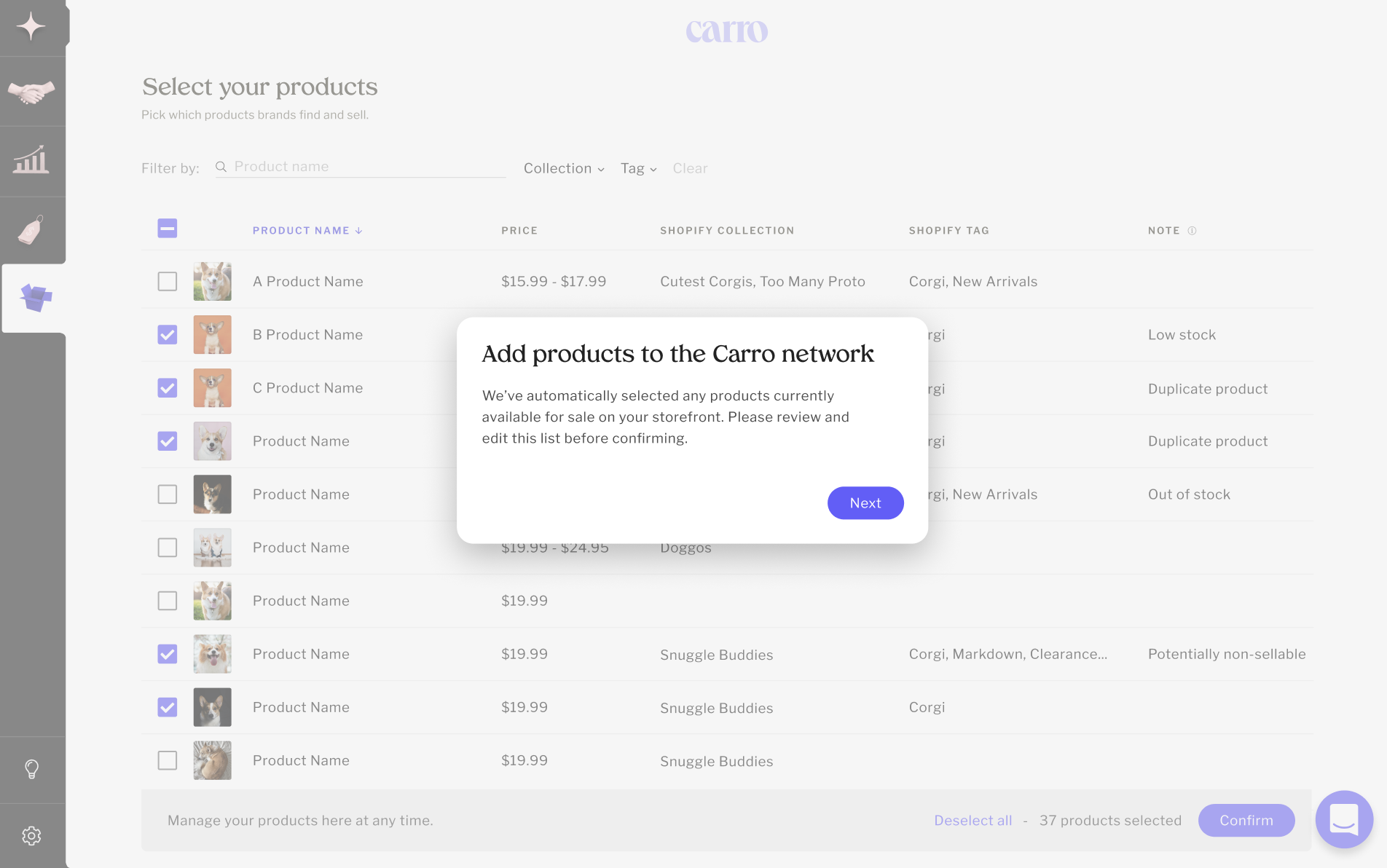Toggle the select-all header checkbox
Viewport: 1387px width, 868px height.
(168, 229)
